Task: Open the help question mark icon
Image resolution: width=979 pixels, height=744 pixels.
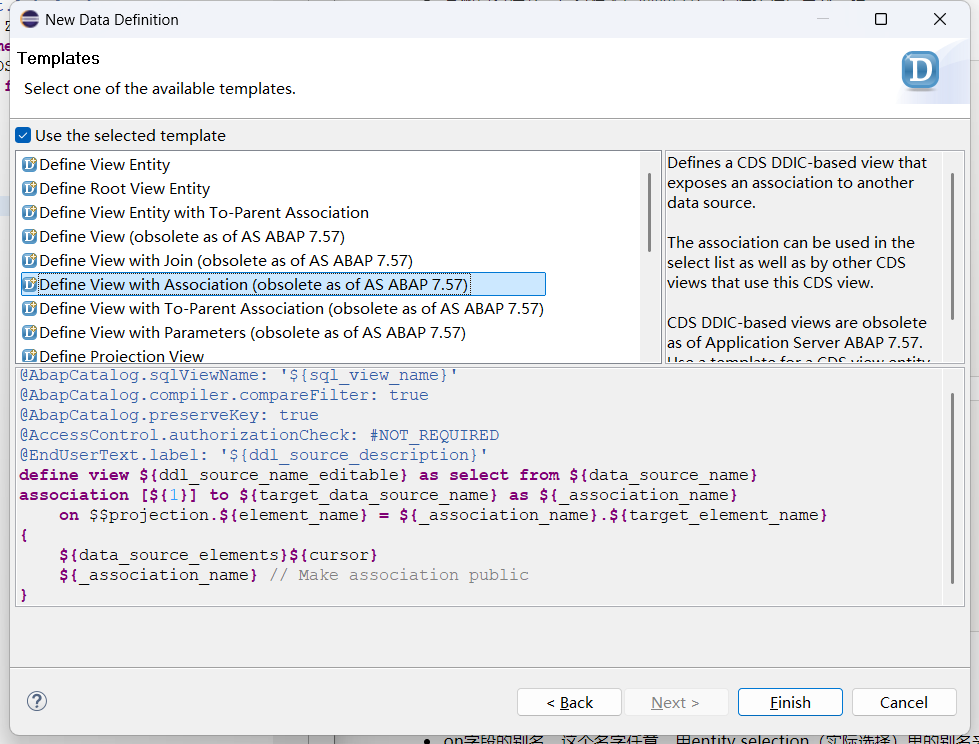Action: 37,701
